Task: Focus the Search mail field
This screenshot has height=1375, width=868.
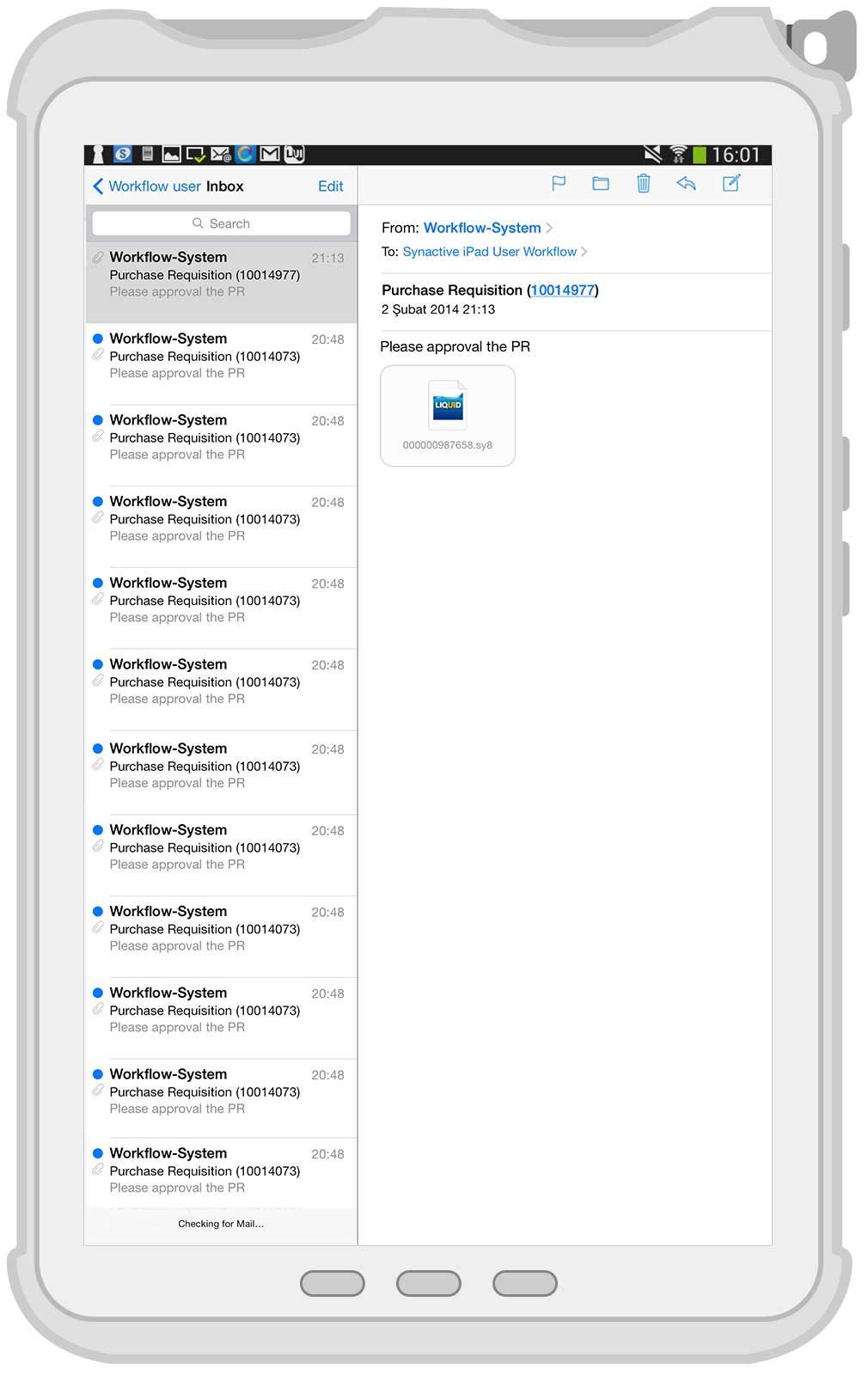Action: tap(222, 223)
